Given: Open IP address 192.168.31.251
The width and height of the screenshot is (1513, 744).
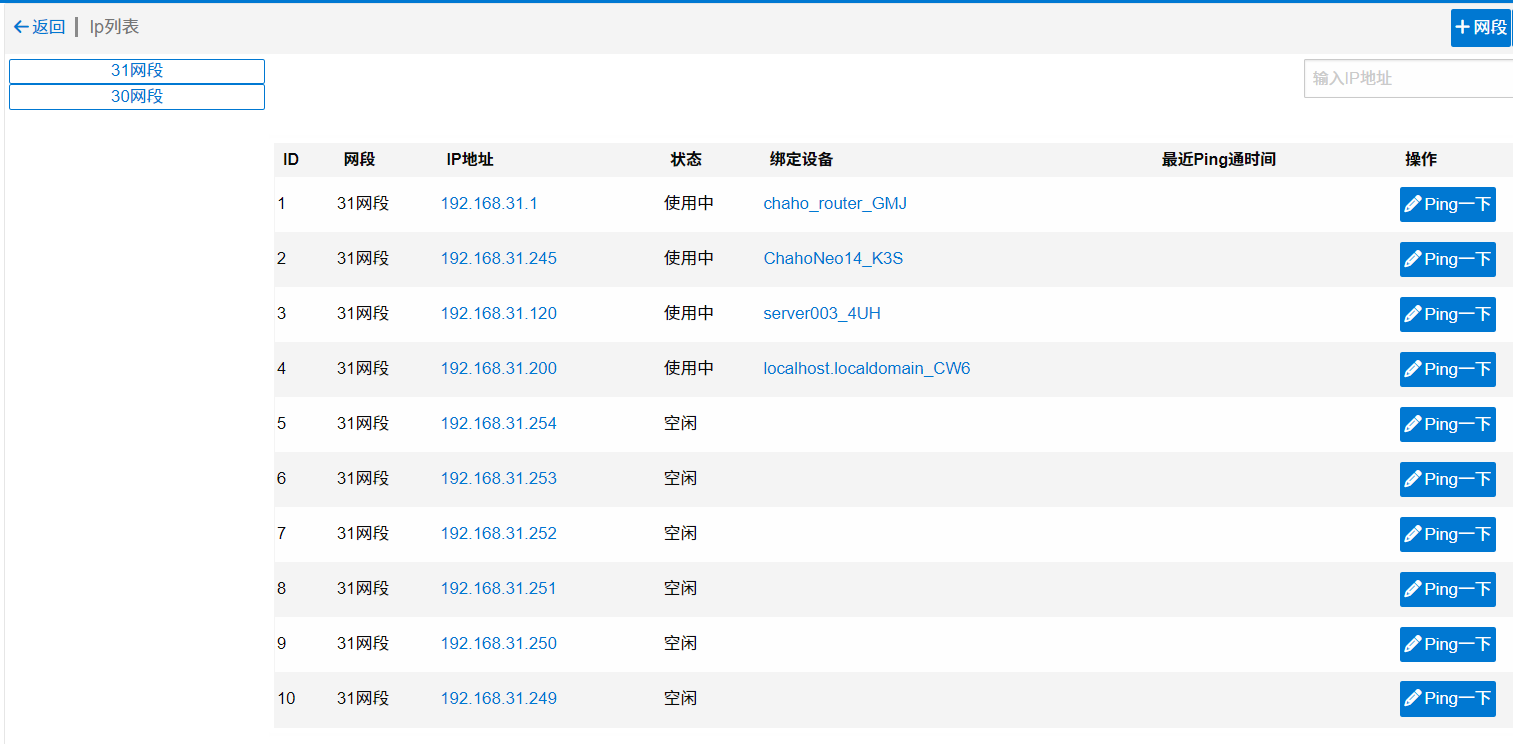Looking at the screenshot, I should pos(499,588).
